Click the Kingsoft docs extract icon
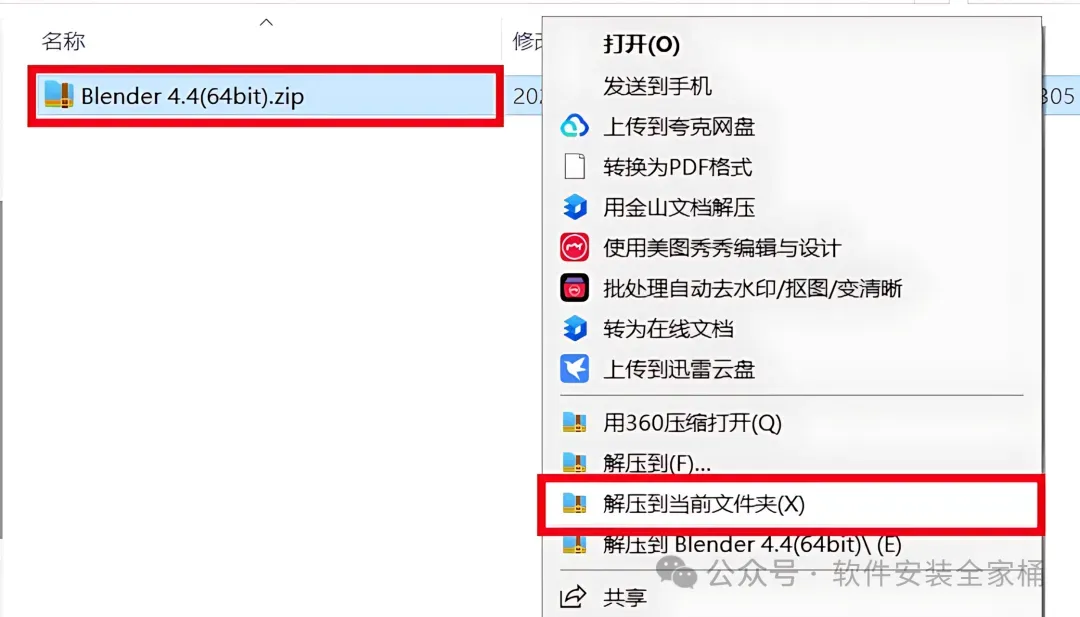This screenshot has height=617, width=1080. (x=574, y=207)
